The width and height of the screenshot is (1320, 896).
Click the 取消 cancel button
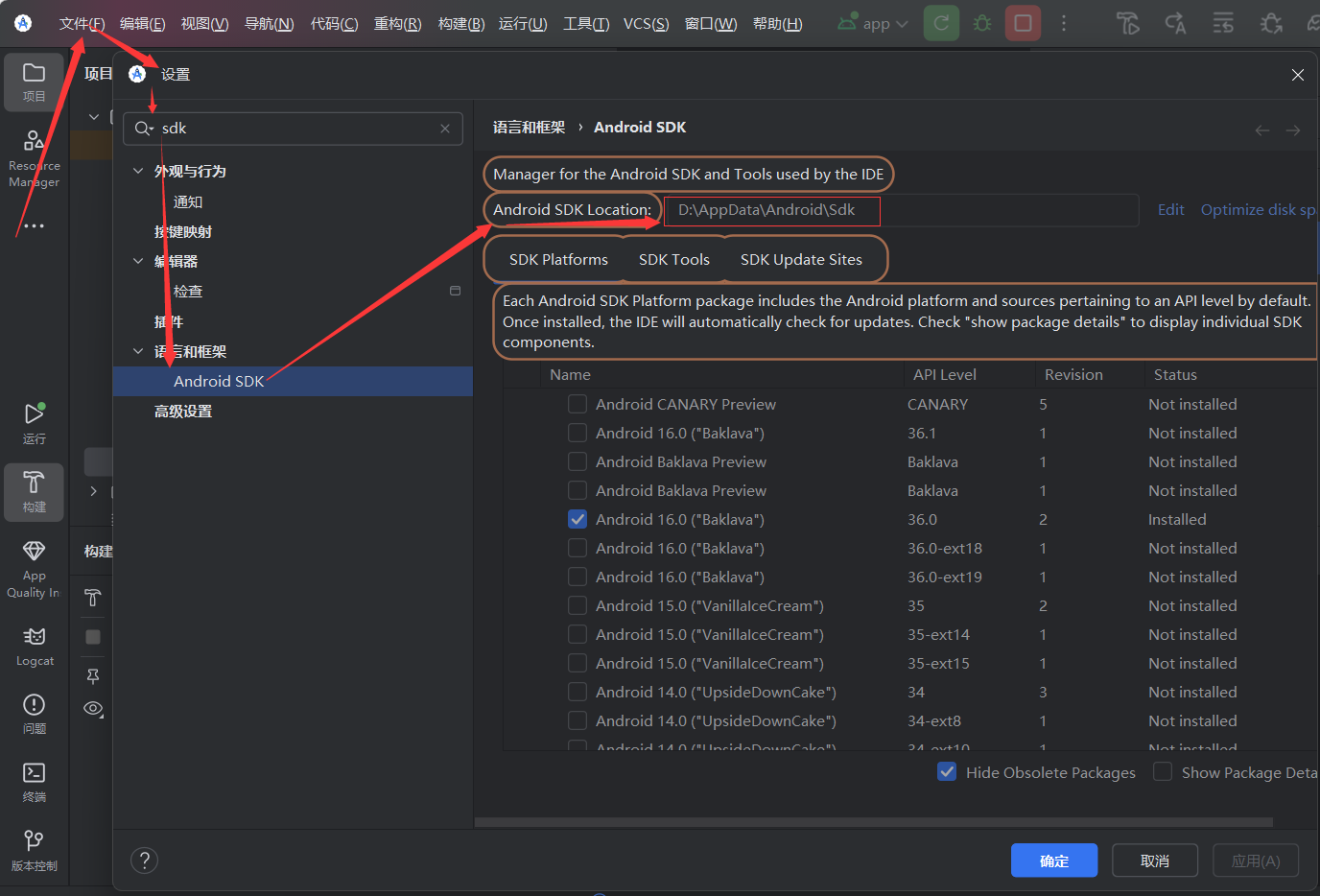(x=1155, y=861)
